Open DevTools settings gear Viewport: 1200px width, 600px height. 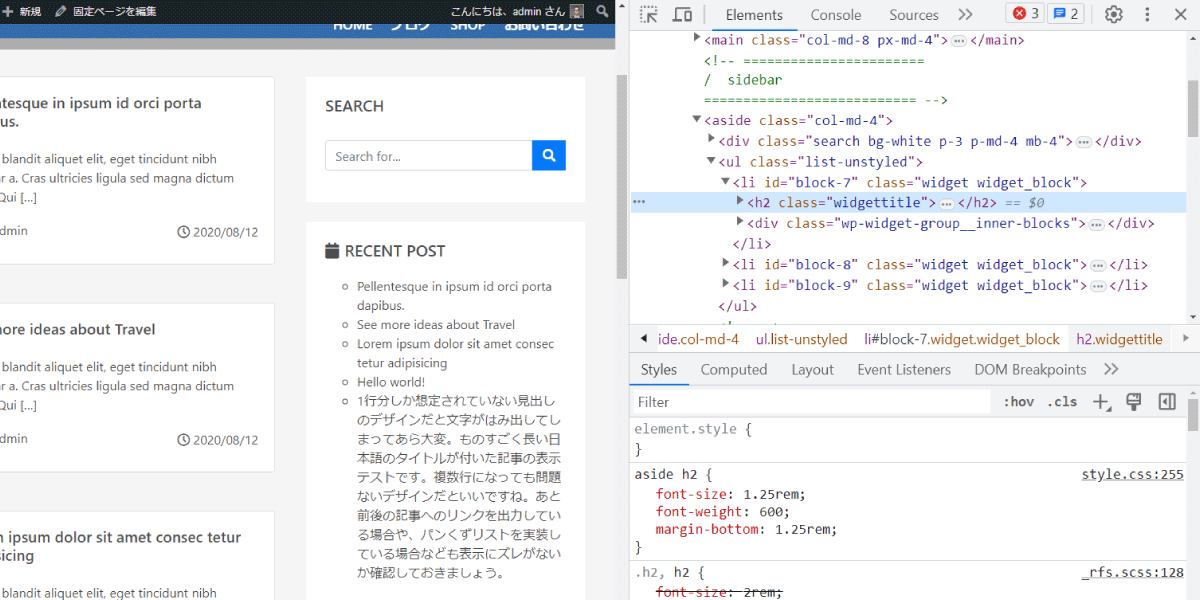[x=1114, y=15]
